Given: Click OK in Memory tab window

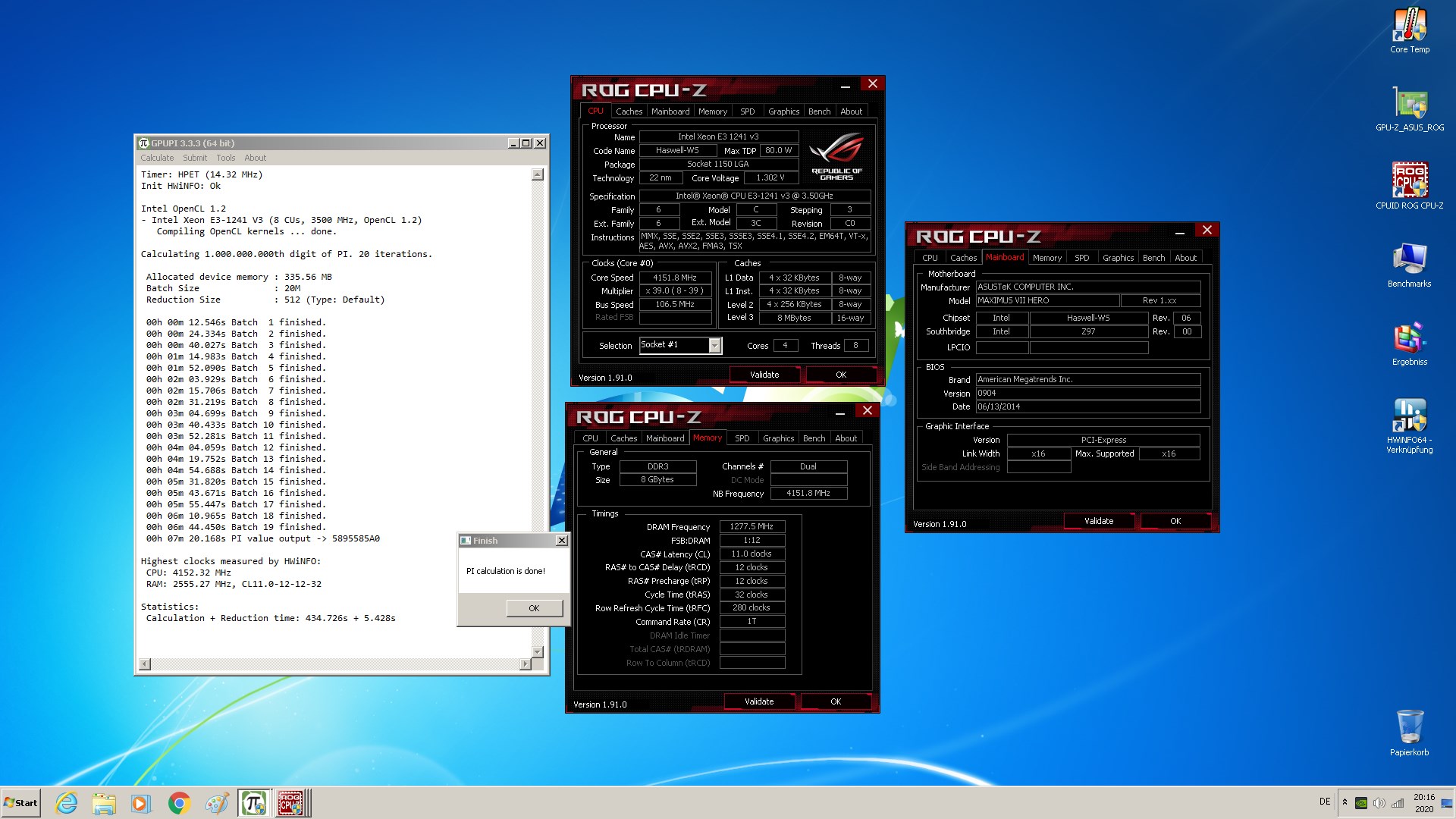Looking at the screenshot, I should pos(836,701).
